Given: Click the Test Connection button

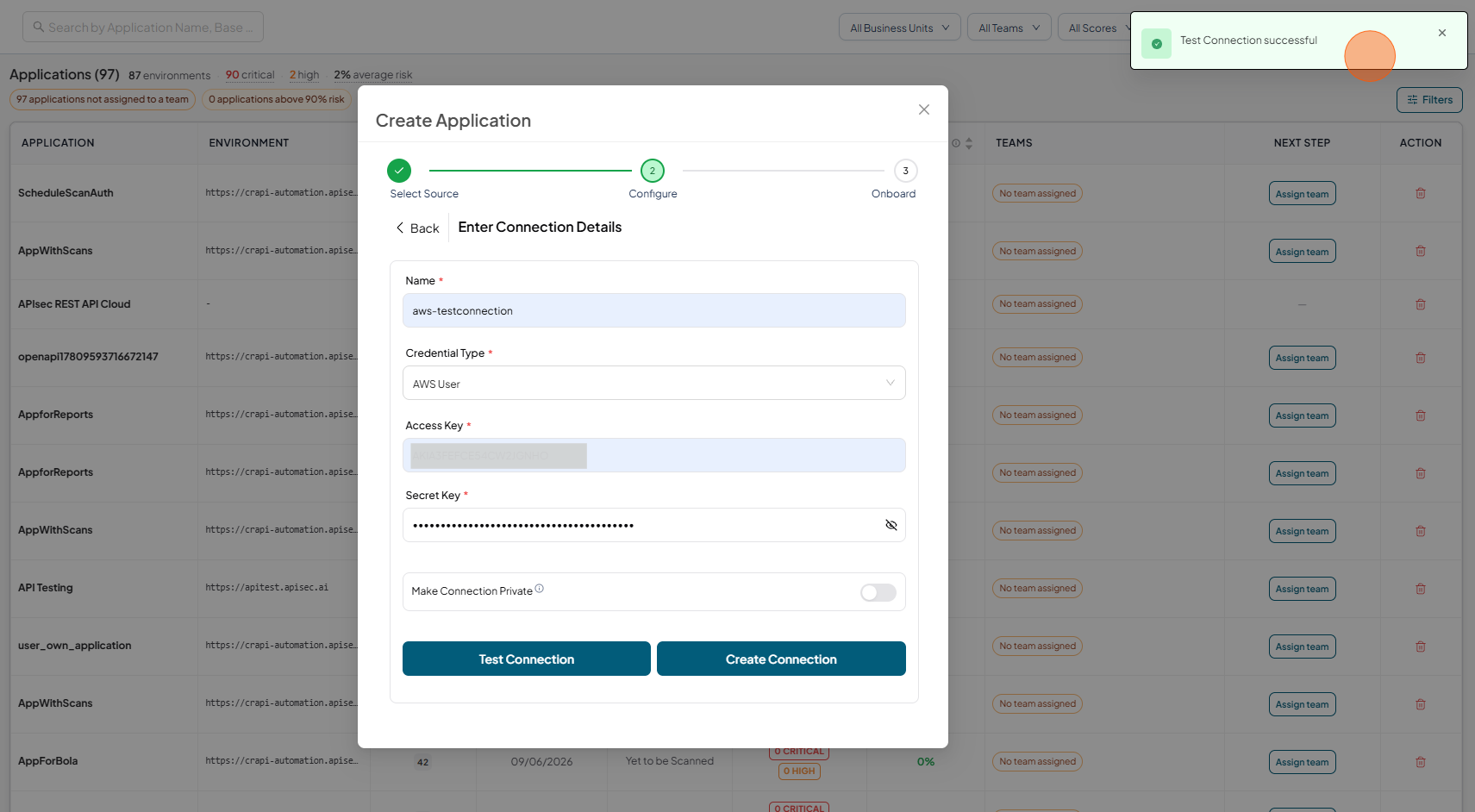Looking at the screenshot, I should click(526, 659).
